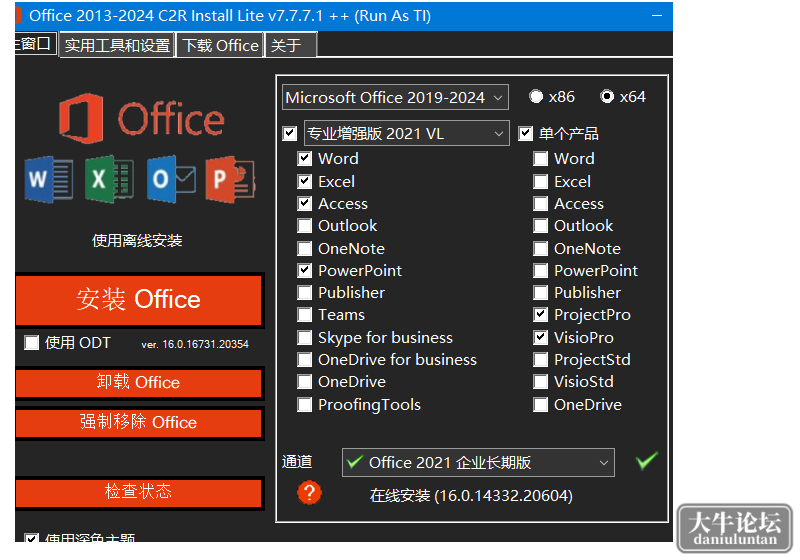
Task: Check Excel under single products
Action: (x=540, y=182)
